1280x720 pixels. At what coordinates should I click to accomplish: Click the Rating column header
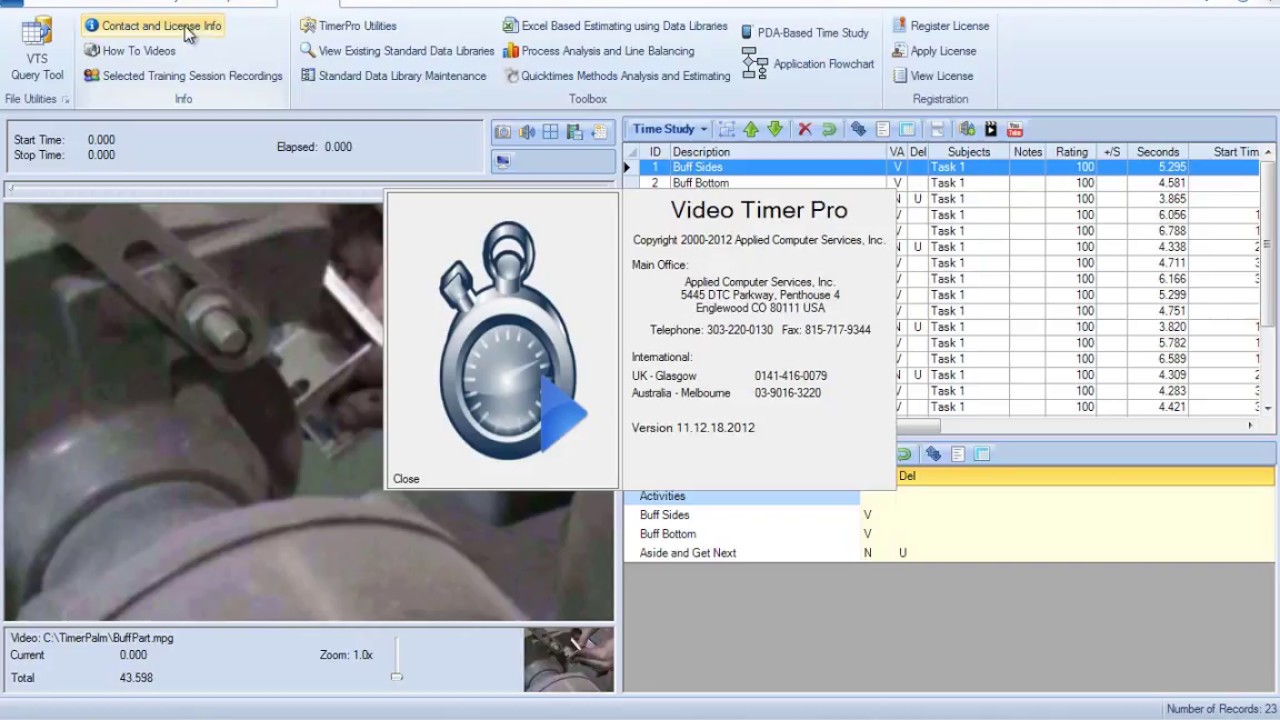tap(1071, 152)
